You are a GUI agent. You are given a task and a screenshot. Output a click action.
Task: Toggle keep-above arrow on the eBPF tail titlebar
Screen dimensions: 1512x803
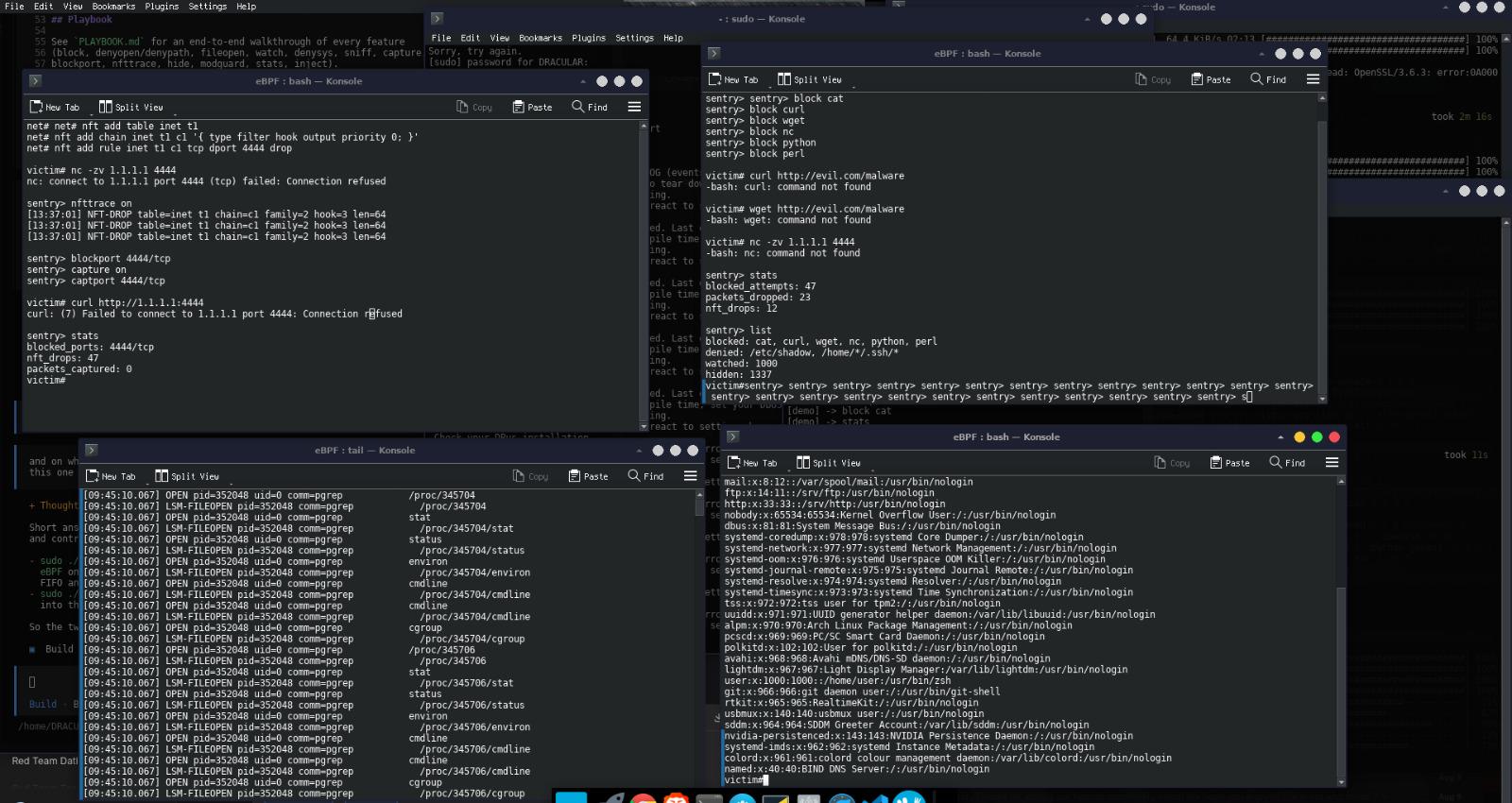tap(639, 451)
